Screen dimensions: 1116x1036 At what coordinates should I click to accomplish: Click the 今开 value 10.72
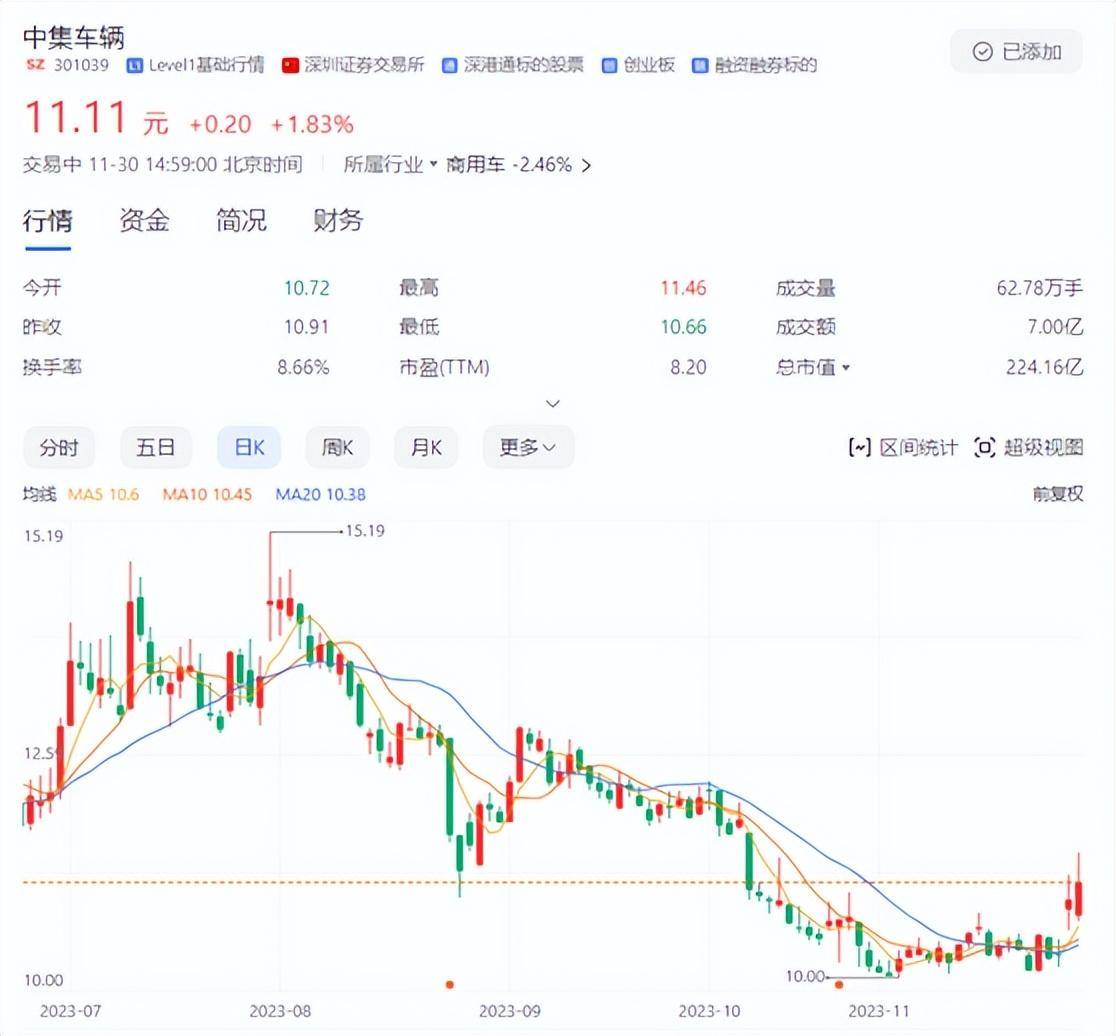[x=307, y=288]
